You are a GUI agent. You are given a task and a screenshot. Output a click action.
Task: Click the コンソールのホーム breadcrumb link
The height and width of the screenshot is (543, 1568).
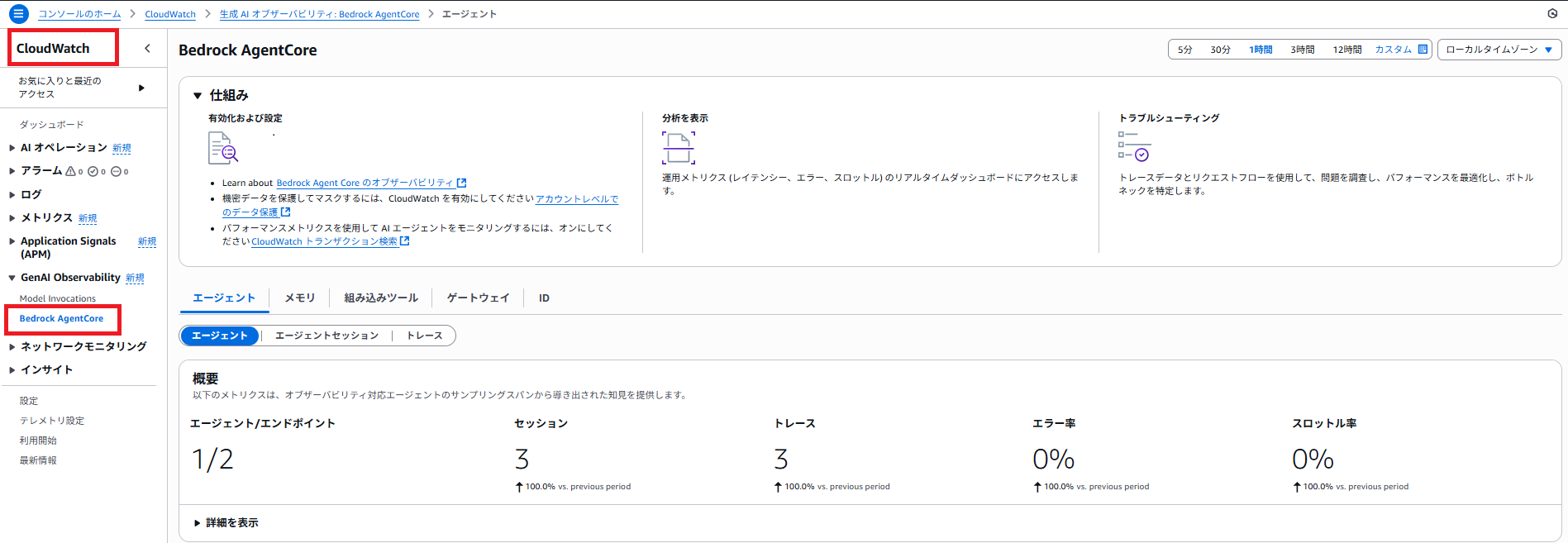pyautogui.click(x=79, y=14)
